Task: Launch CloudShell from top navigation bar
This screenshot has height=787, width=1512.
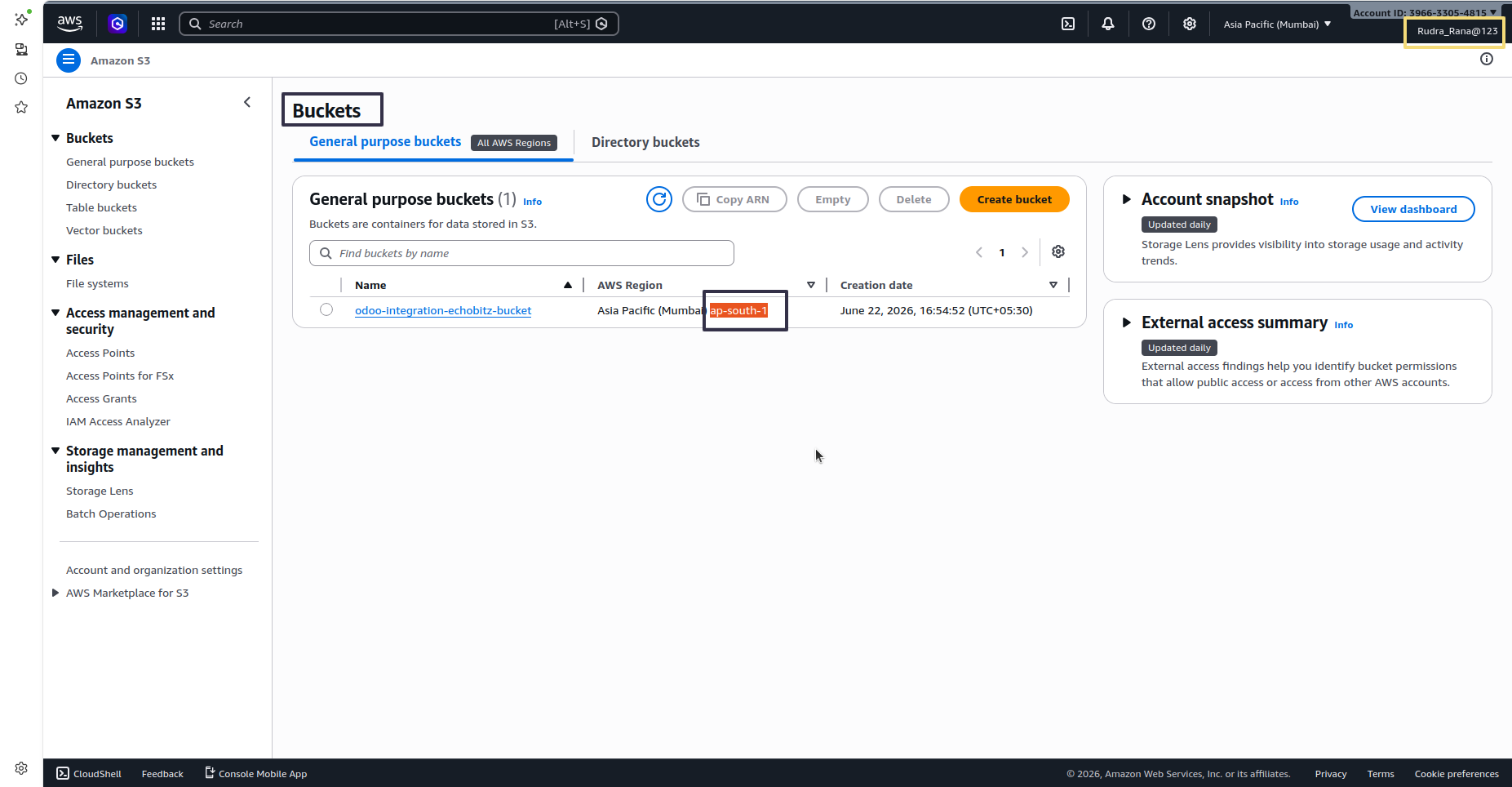Action: 1068,24
